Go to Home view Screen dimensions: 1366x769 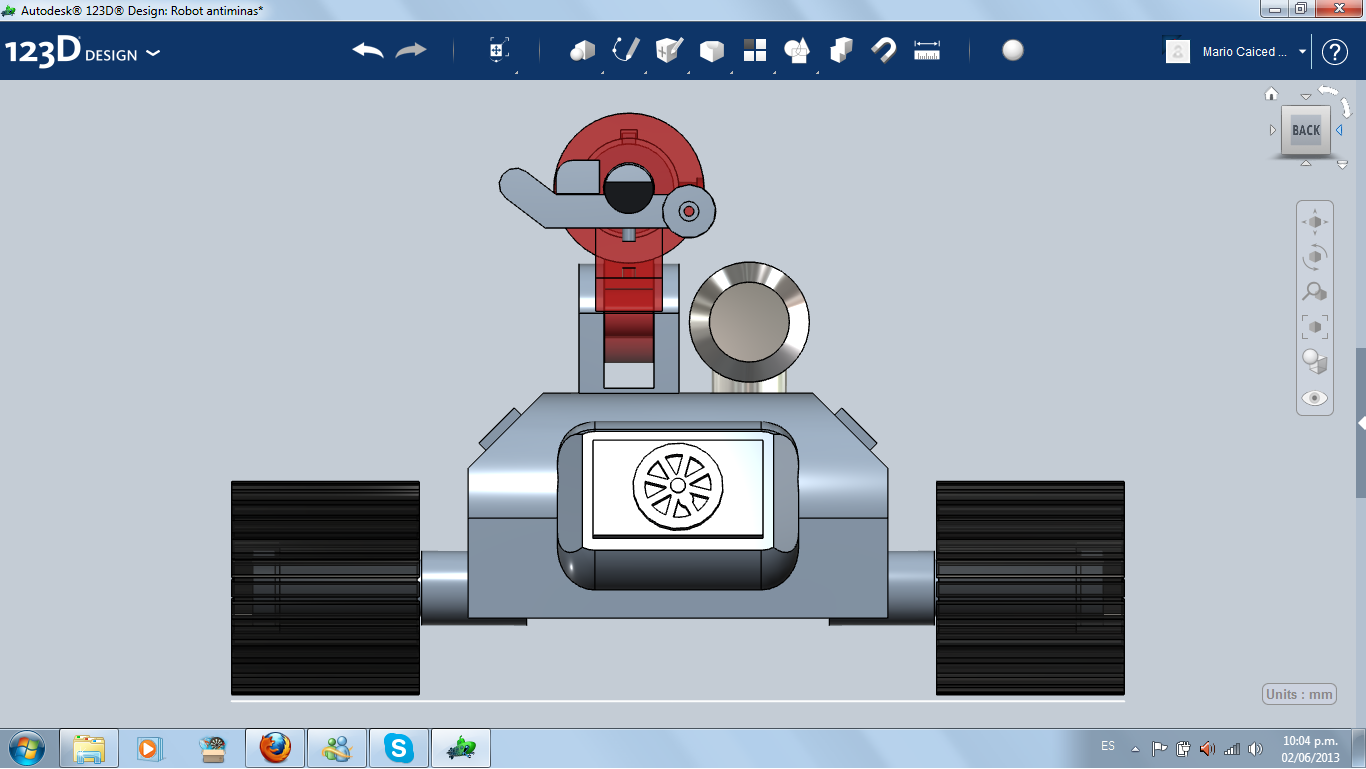click(1272, 94)
